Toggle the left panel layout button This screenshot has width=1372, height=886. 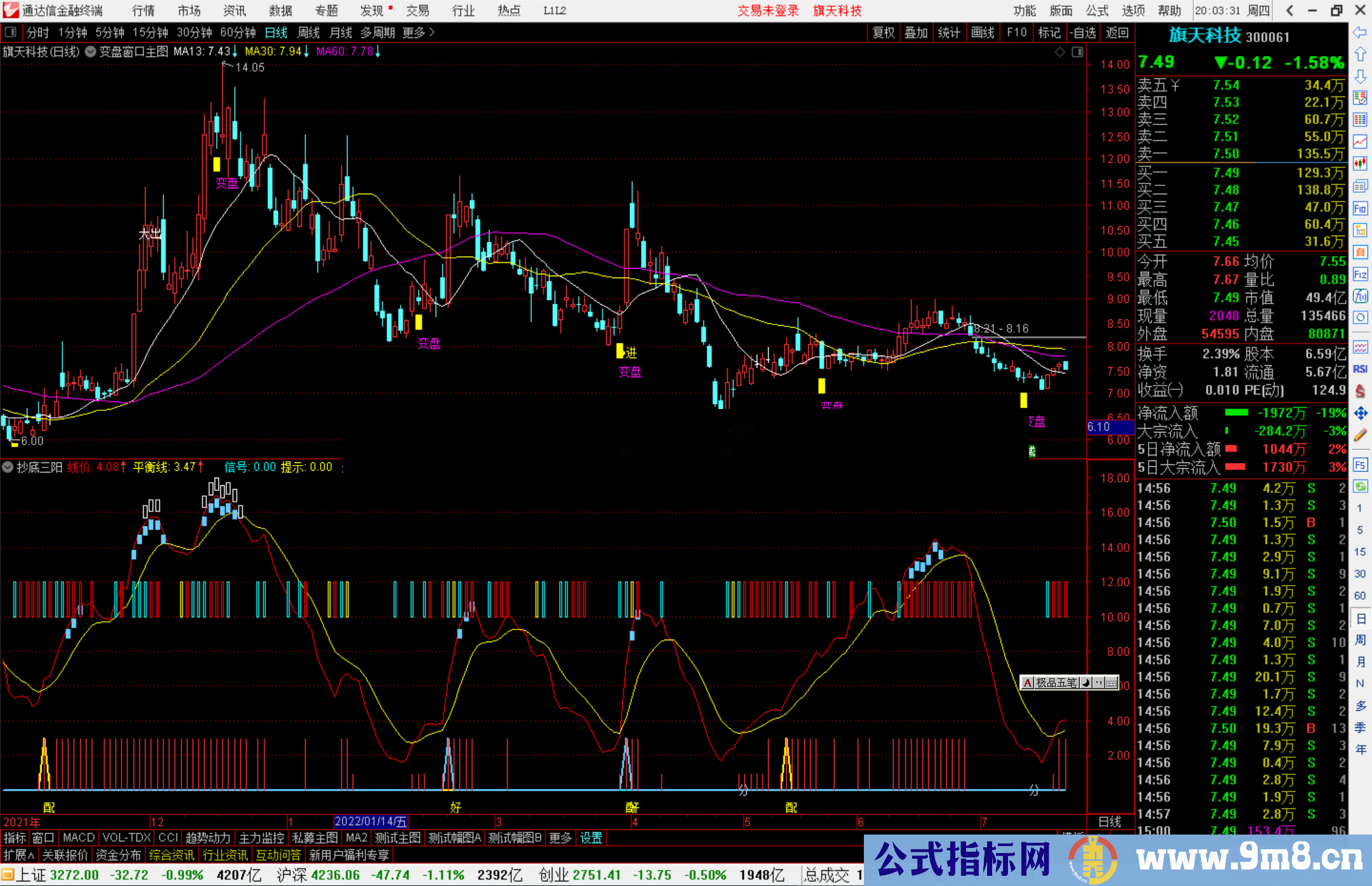point(10,32)
